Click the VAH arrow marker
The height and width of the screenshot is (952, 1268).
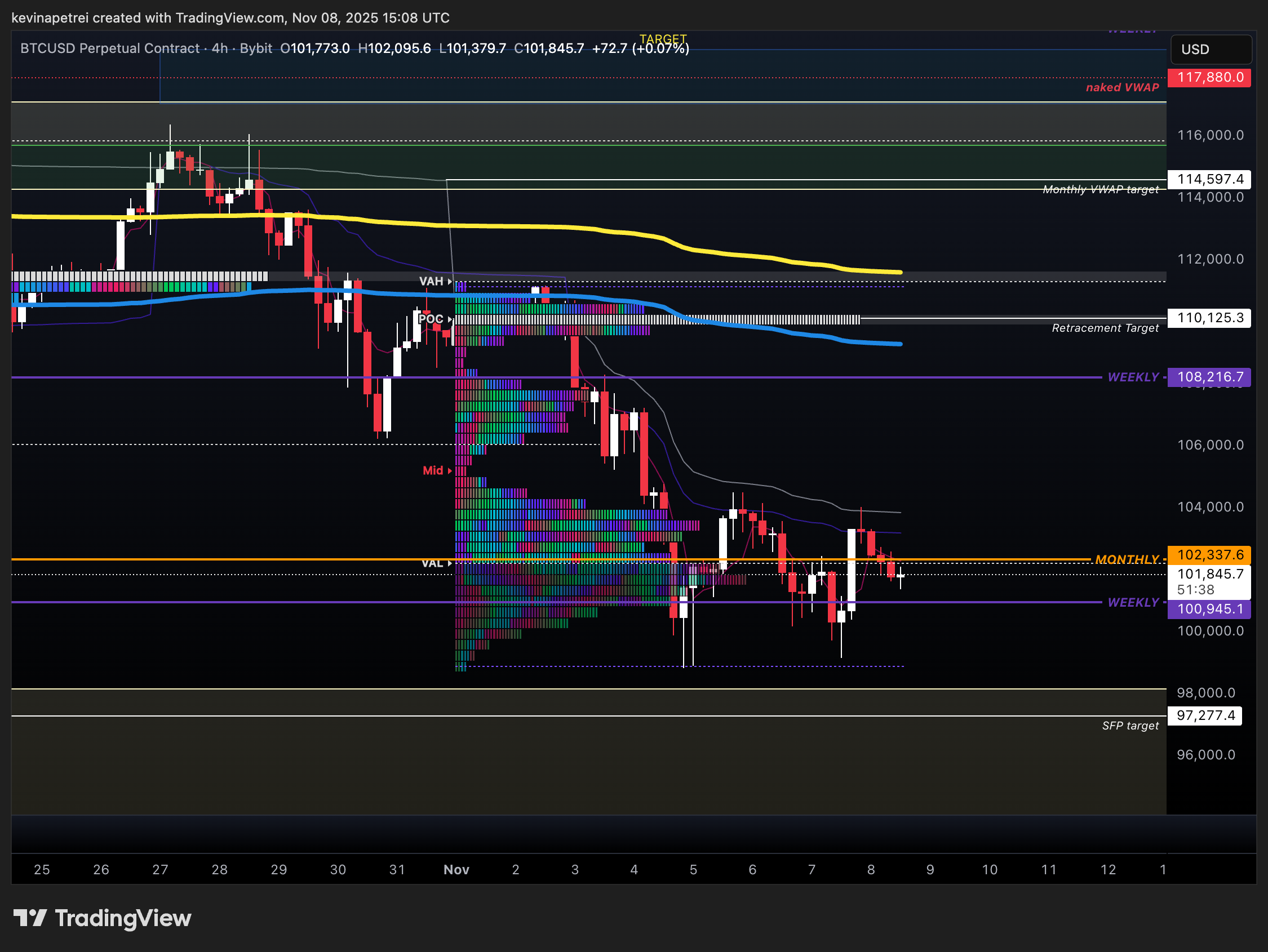(449, 282)
